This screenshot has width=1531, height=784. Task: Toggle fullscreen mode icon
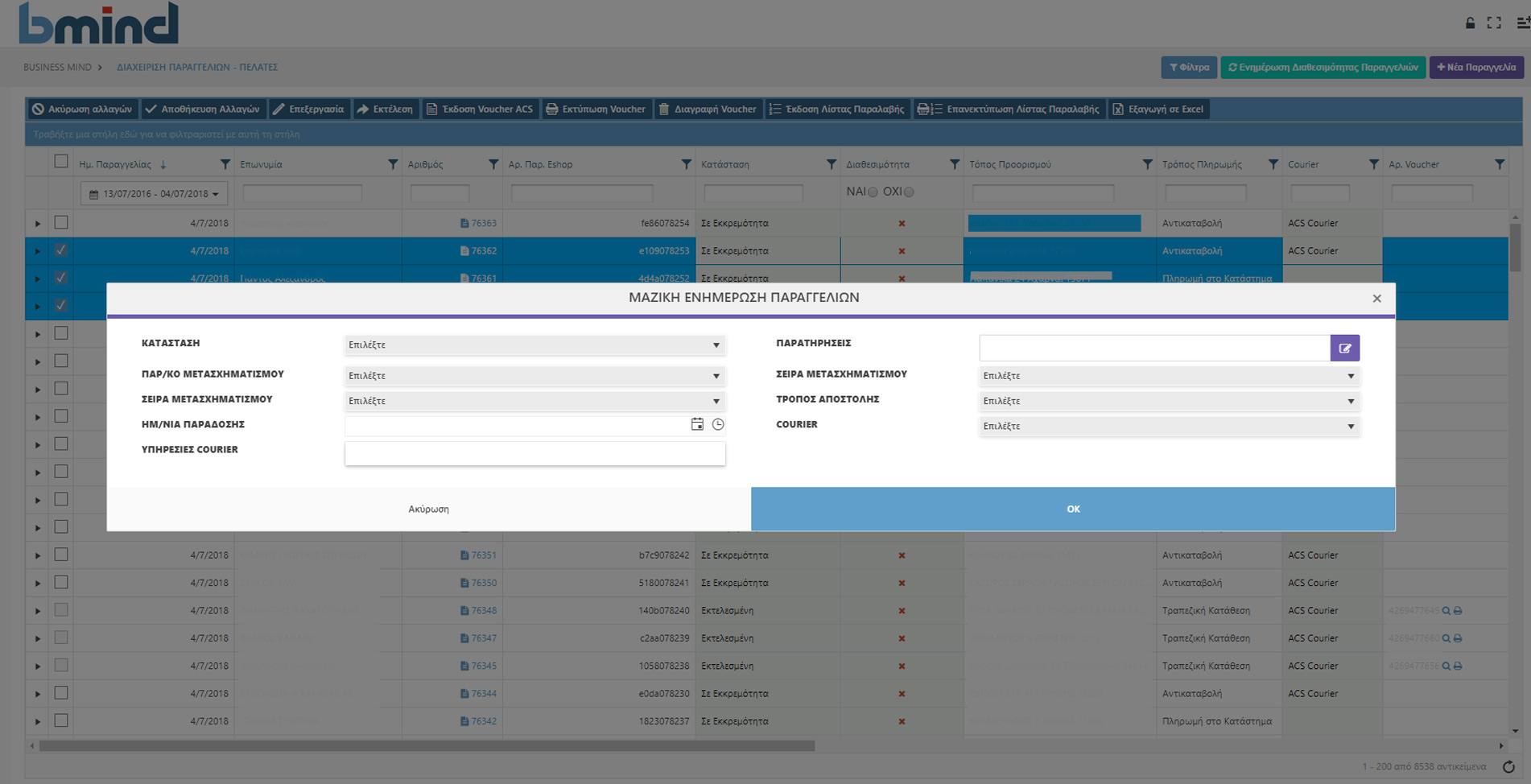[1494, 23]
